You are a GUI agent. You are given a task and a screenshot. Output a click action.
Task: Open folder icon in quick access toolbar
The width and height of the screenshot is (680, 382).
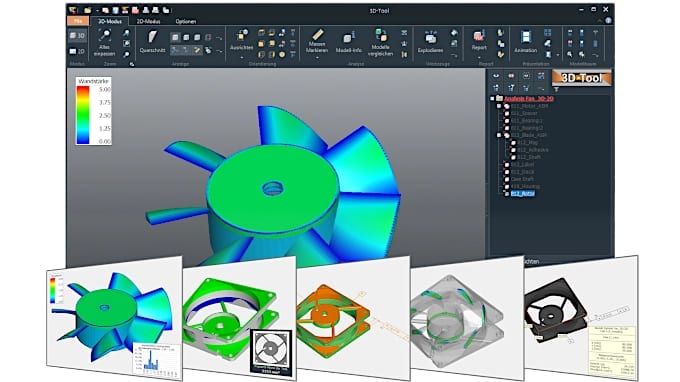coord(88,10)
